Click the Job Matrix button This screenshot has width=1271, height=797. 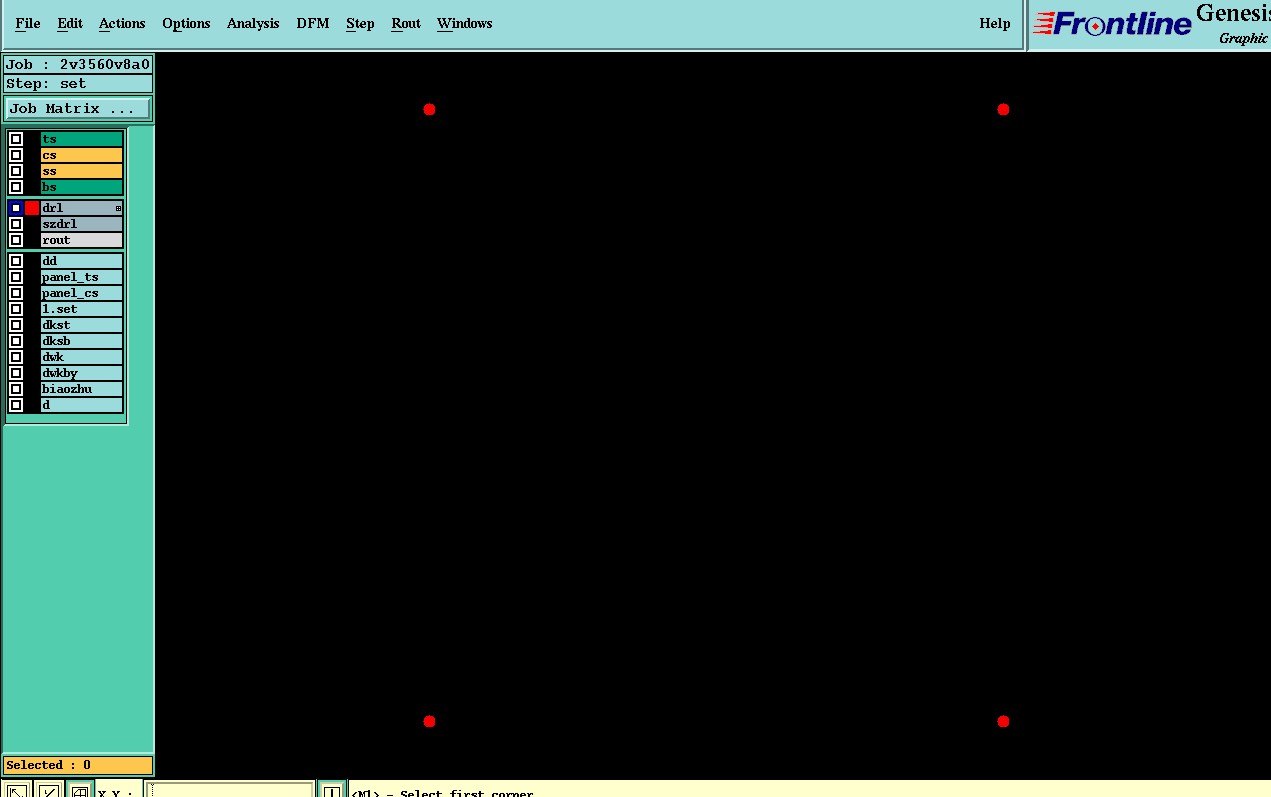78,108
